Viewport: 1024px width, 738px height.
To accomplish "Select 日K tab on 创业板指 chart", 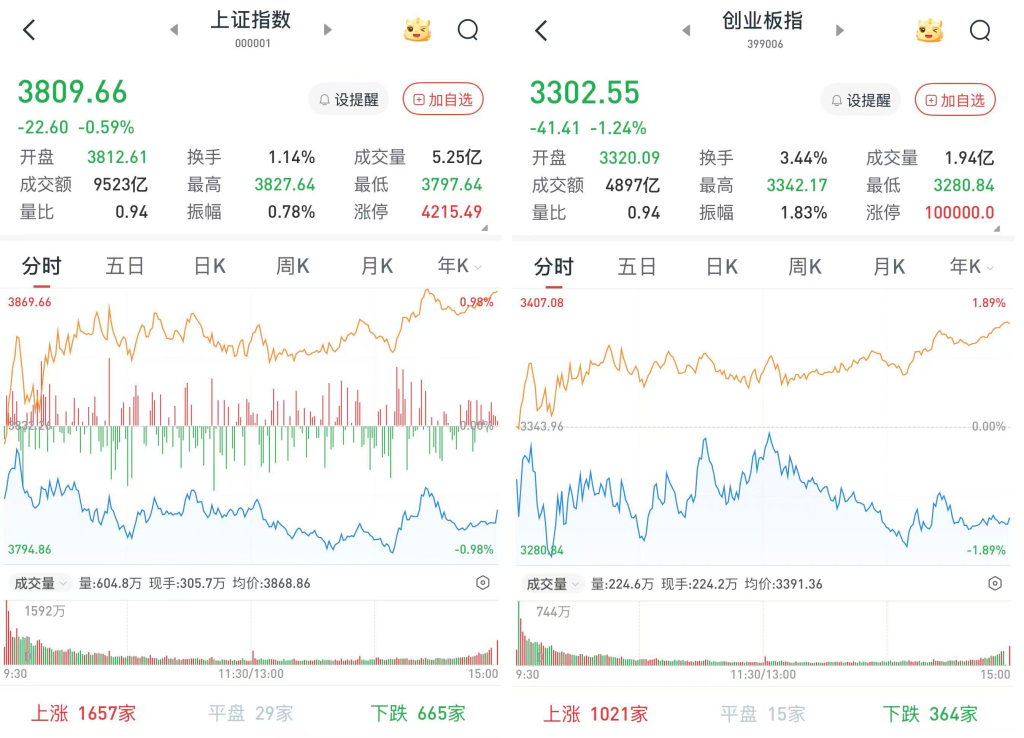I will pos(722,267).
